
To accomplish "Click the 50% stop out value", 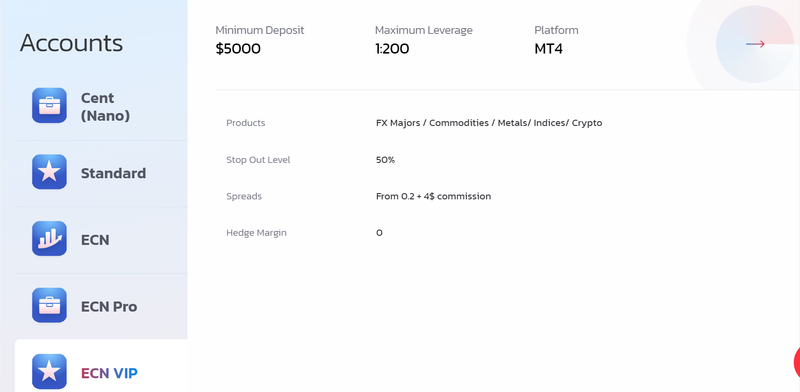I will 385,160.
